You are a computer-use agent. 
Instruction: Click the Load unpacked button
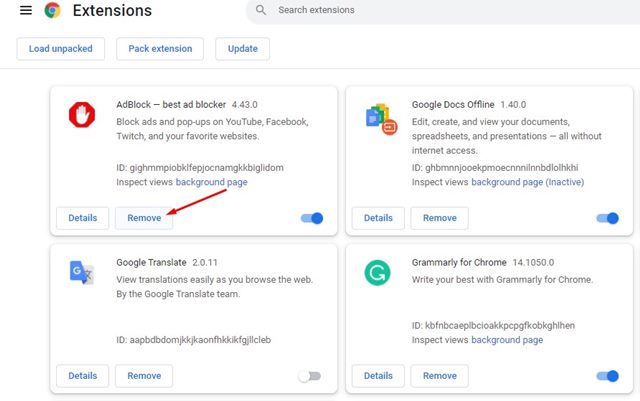tap(59, 49)
